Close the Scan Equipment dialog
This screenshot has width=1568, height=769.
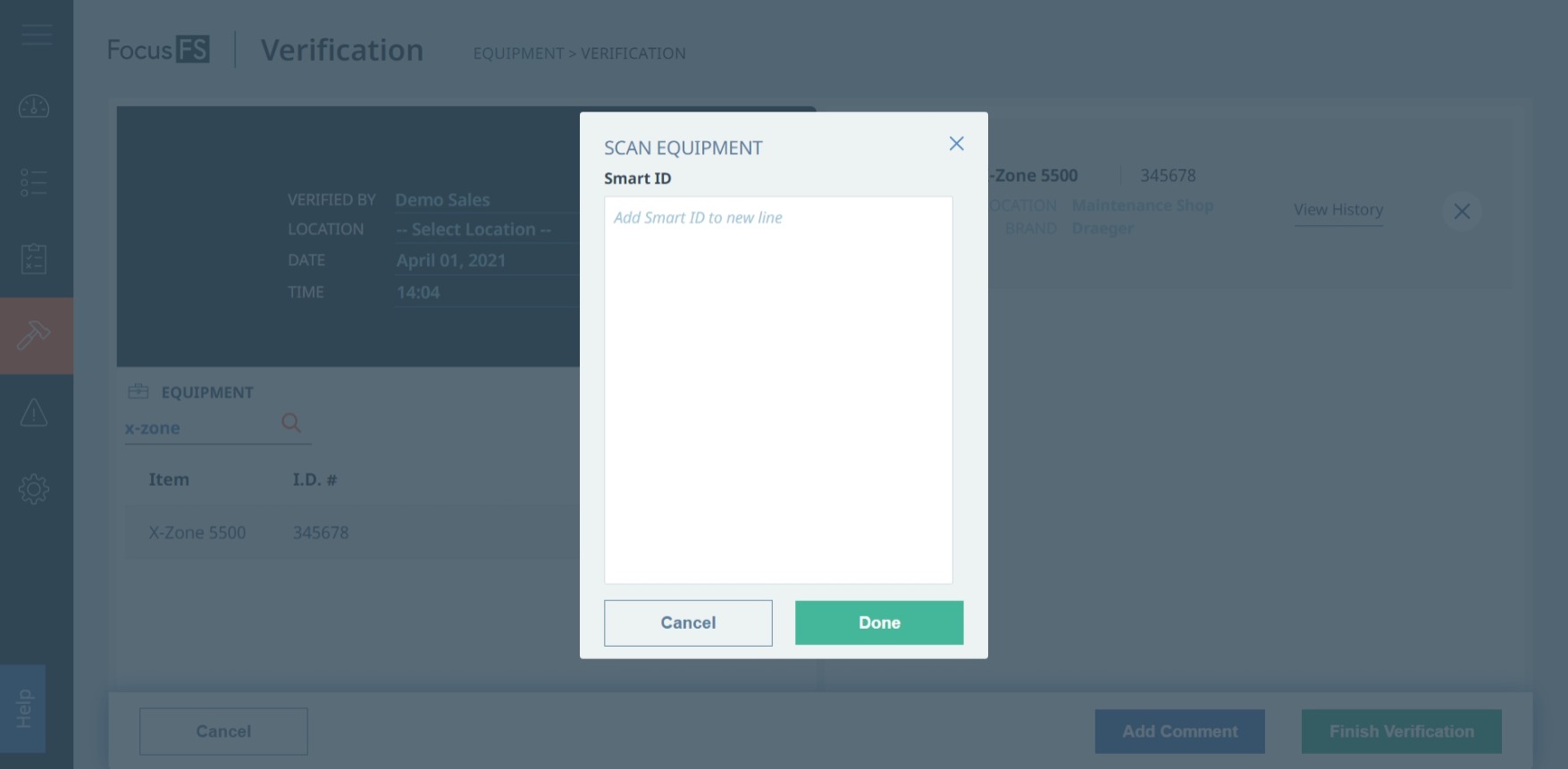tap(956, 144)
